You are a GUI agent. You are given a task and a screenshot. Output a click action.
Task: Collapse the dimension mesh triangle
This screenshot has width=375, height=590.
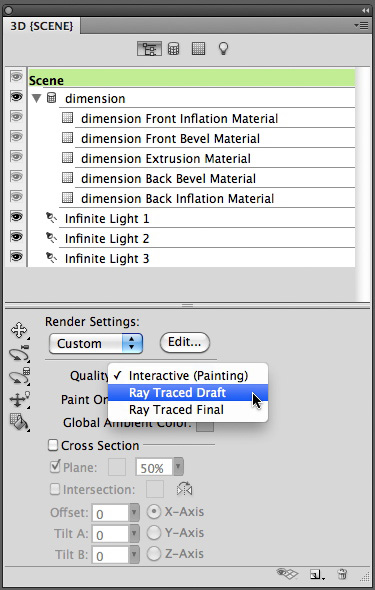(36, 99)
